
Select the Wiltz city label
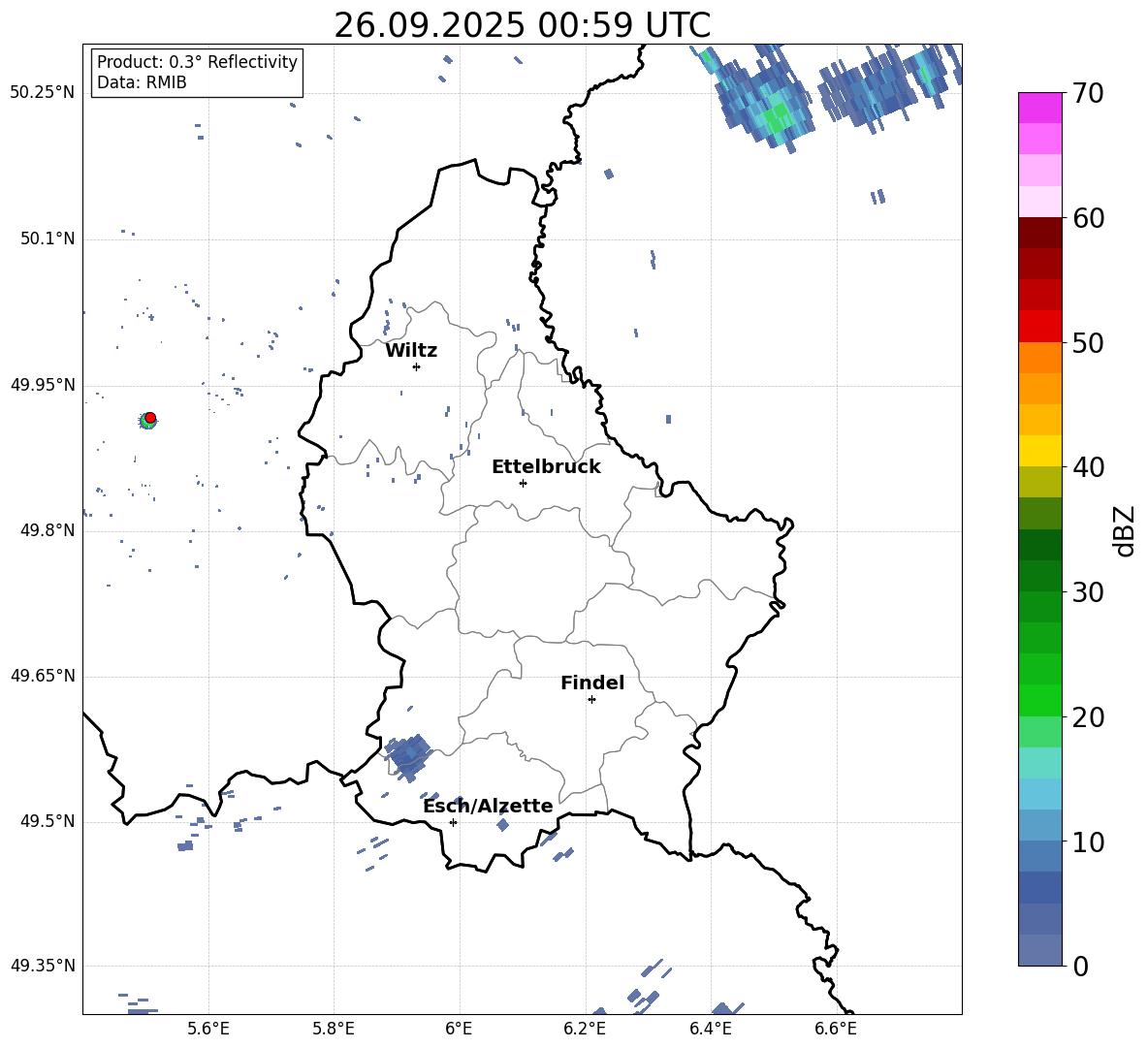tap(411, 351)
